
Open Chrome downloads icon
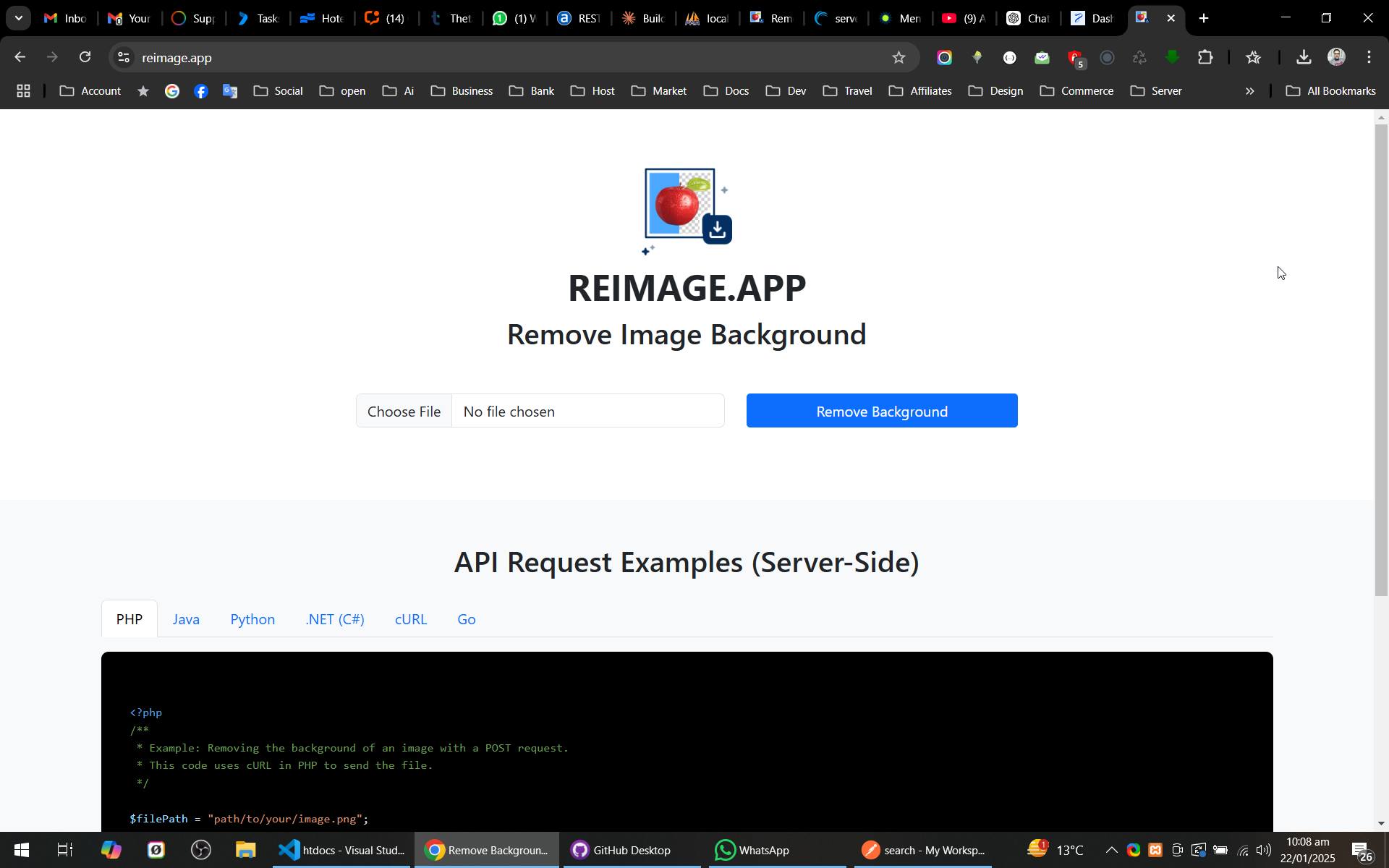(x=1304, y=58)
